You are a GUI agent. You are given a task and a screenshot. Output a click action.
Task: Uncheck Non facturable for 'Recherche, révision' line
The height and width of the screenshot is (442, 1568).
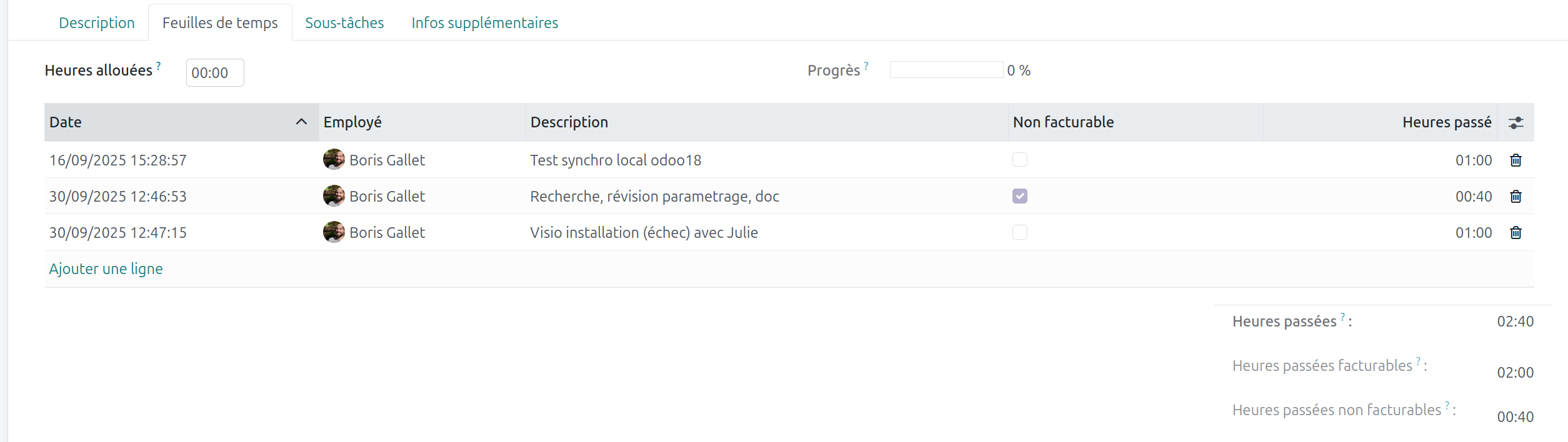[1020, 196]
